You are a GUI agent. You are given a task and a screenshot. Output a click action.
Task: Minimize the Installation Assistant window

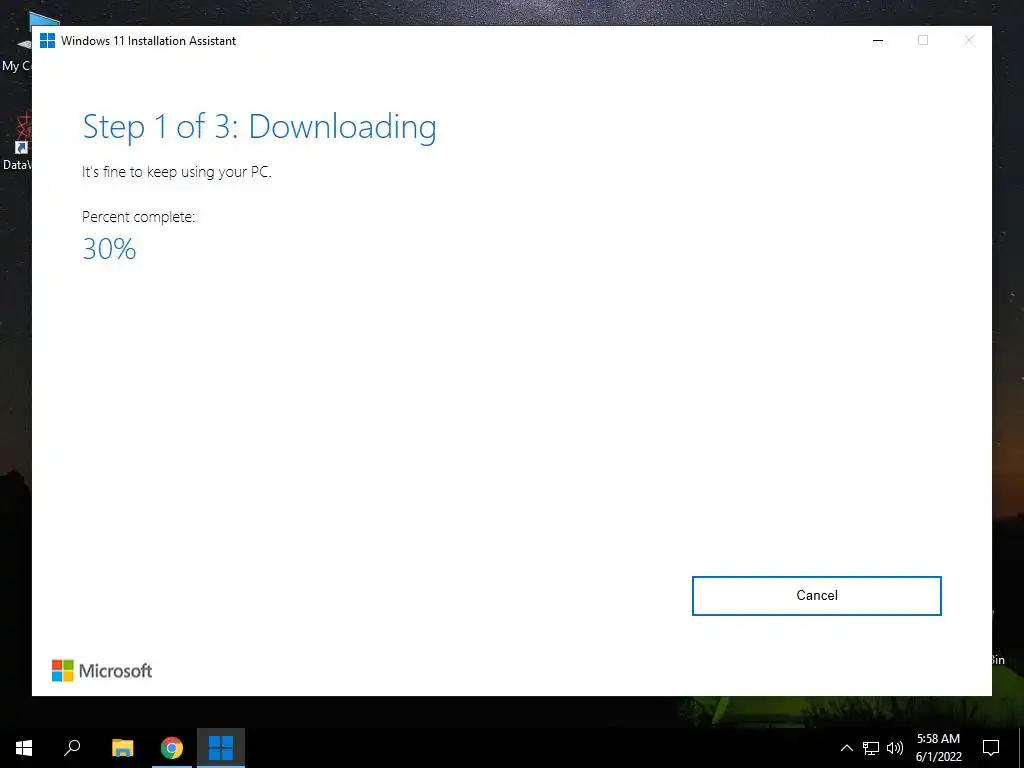(878, 40)
